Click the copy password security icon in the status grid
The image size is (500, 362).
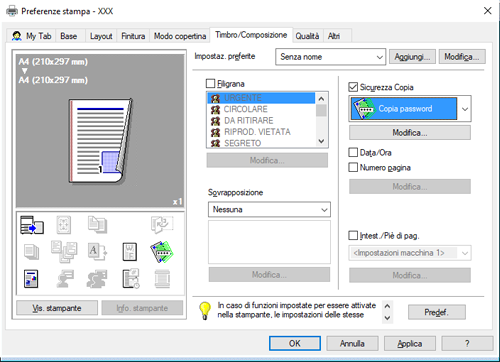(162, 252)
